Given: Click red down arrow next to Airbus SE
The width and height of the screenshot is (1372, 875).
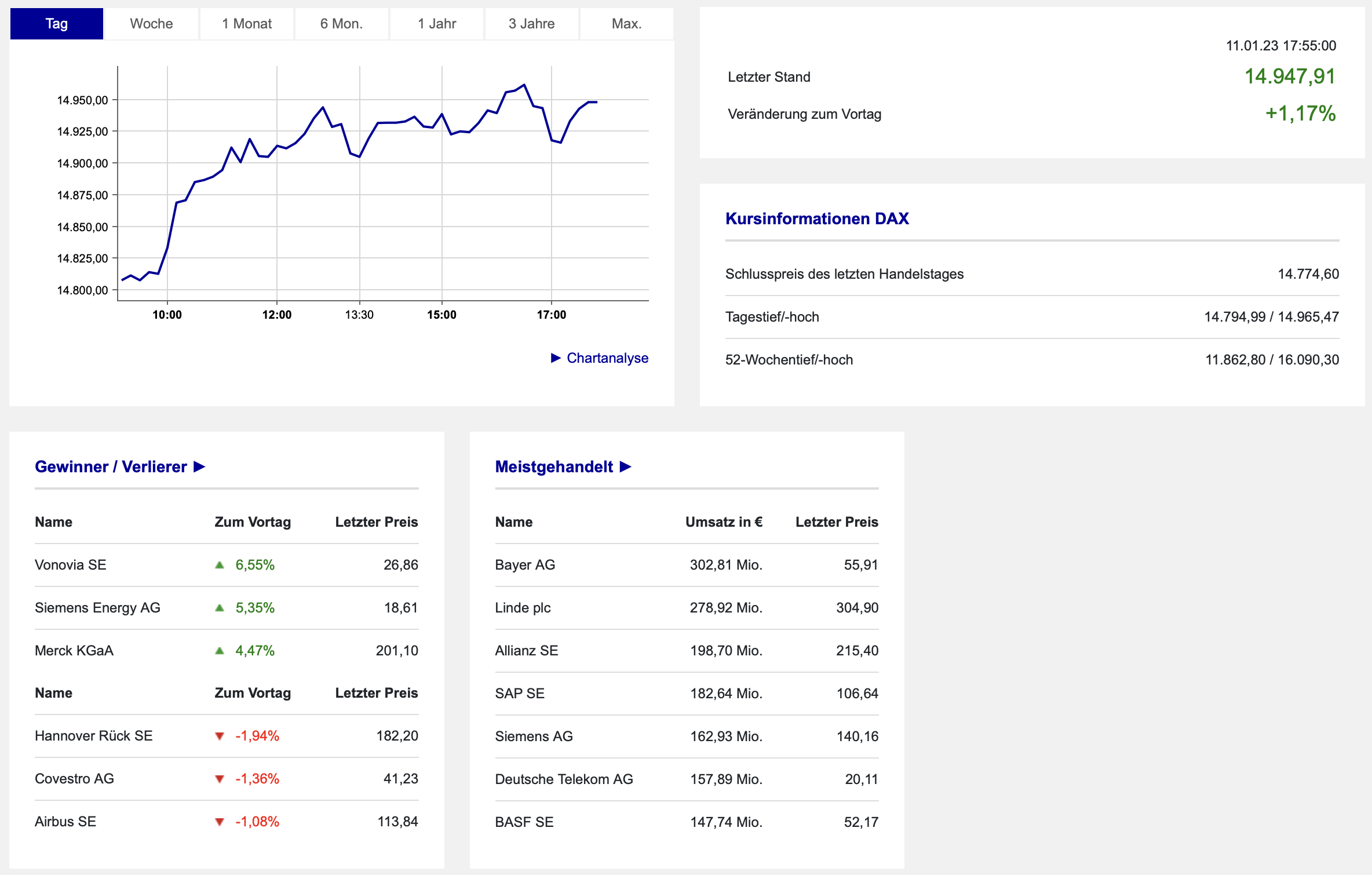Looking at the screenshot, I should [220, 822].
